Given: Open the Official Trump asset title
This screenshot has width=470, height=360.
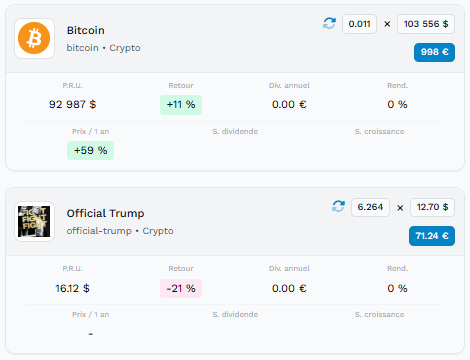Looking at the screenshot, I should point(105,213).
